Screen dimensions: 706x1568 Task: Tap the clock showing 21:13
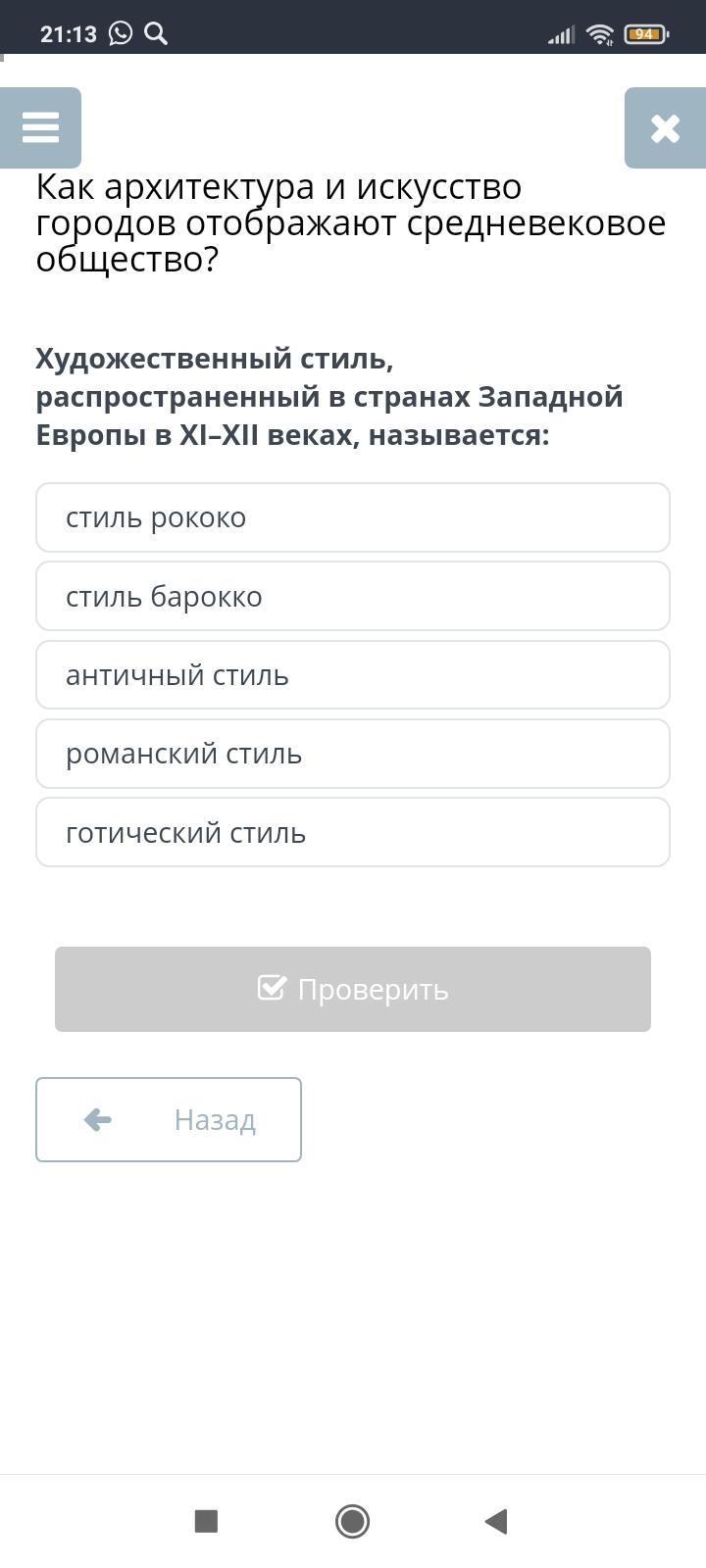click(x=69, y=34)
